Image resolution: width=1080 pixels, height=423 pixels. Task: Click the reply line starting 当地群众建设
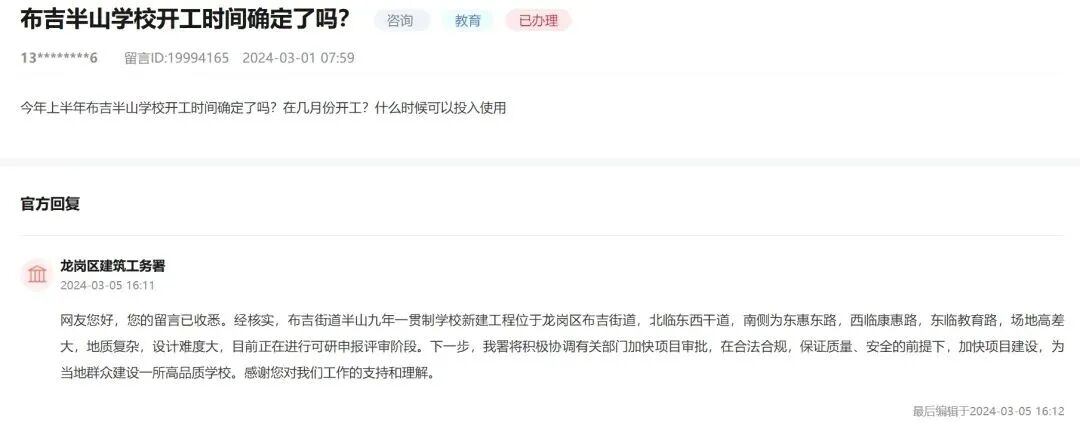247,375
